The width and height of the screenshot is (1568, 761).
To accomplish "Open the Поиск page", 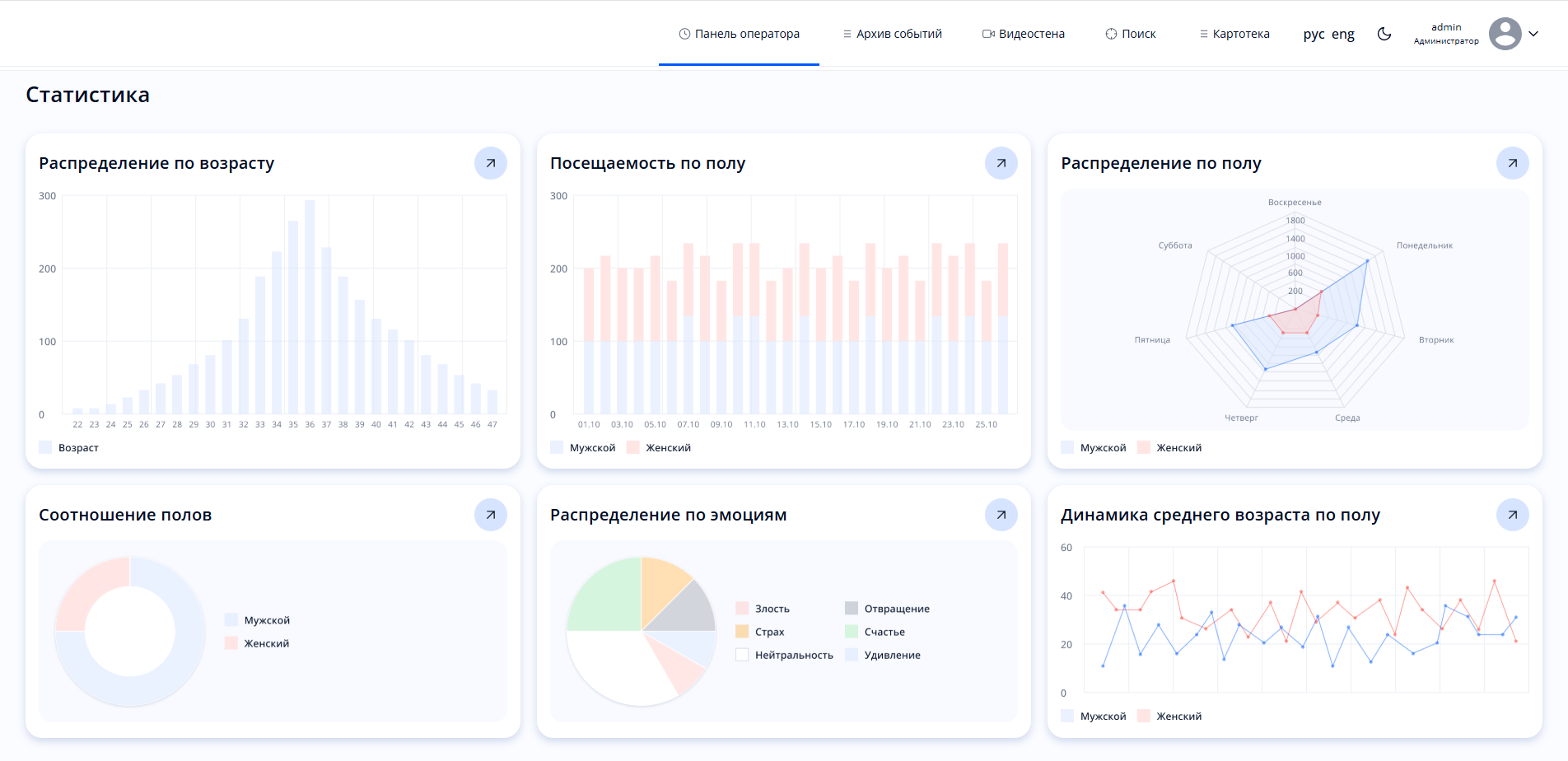I will (x=1131, y=34).
